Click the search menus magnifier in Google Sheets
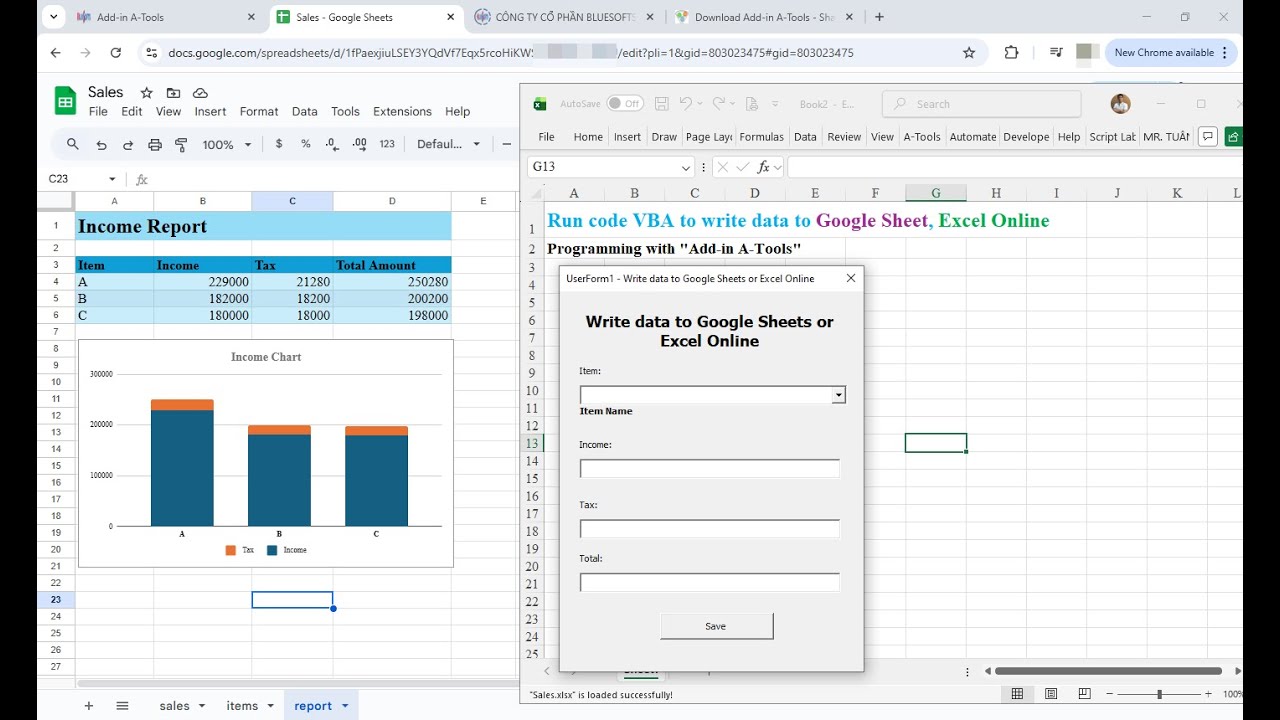Viewport: 1280px width, 720px height. [73, 144]
